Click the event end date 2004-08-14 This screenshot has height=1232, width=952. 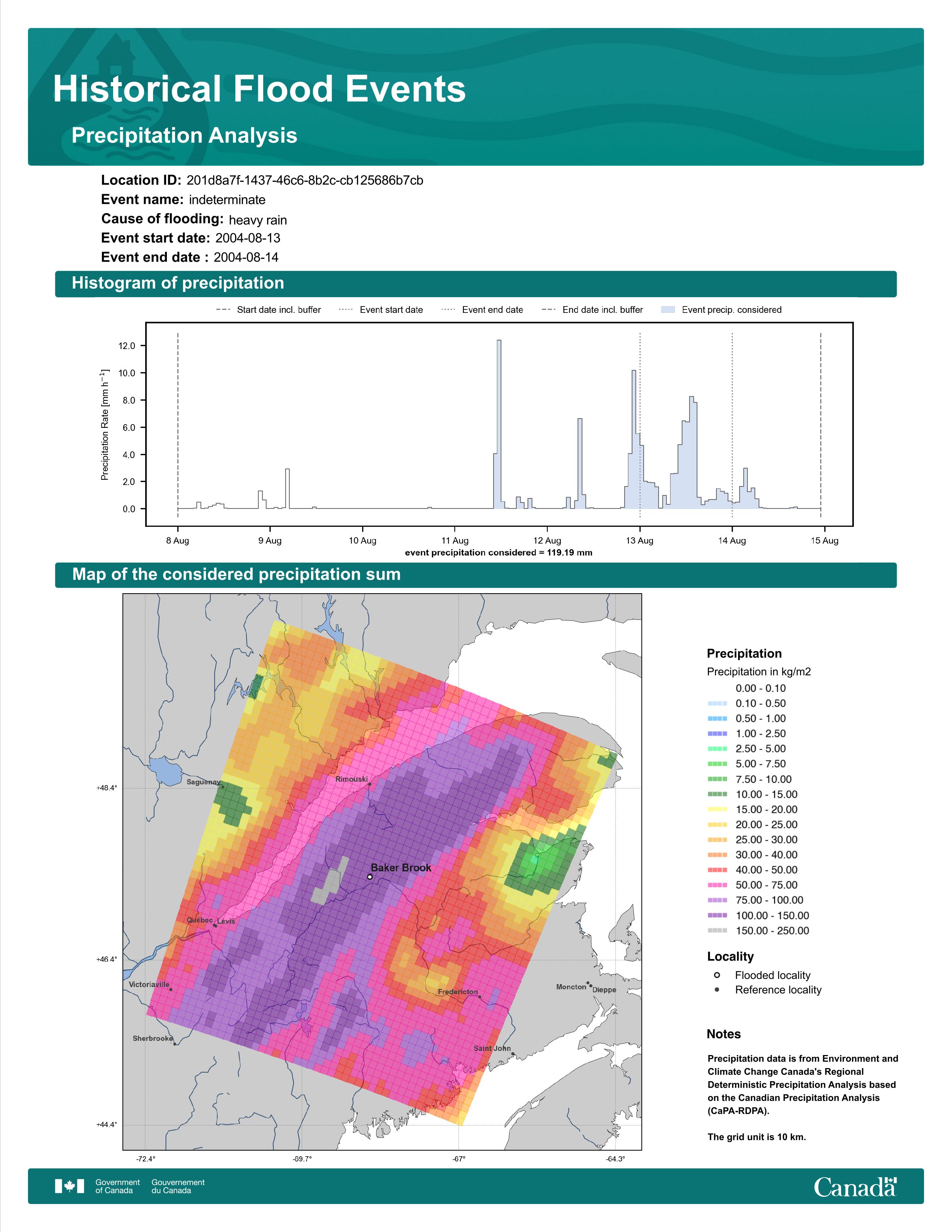246,257
